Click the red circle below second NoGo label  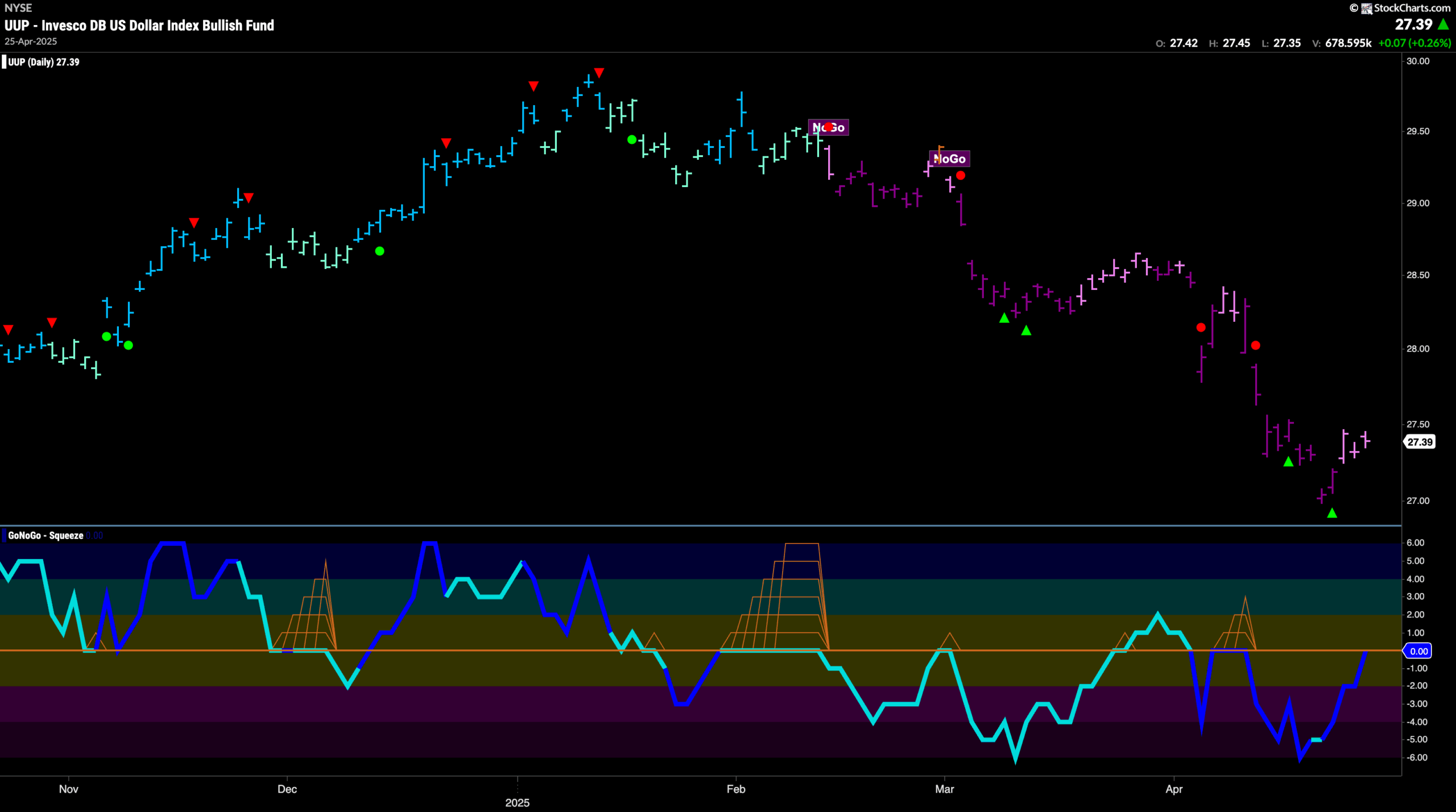click(961, 175)
